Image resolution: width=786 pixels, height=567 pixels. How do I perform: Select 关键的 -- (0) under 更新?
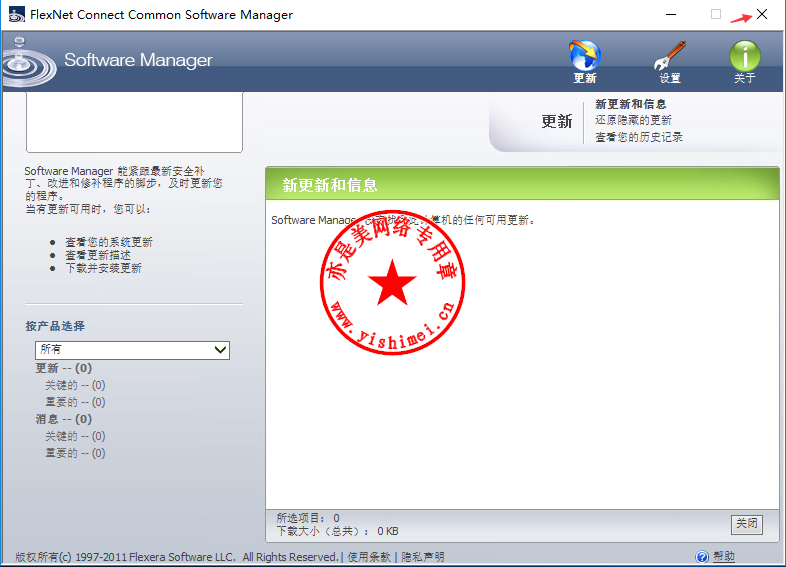point(75,385)
